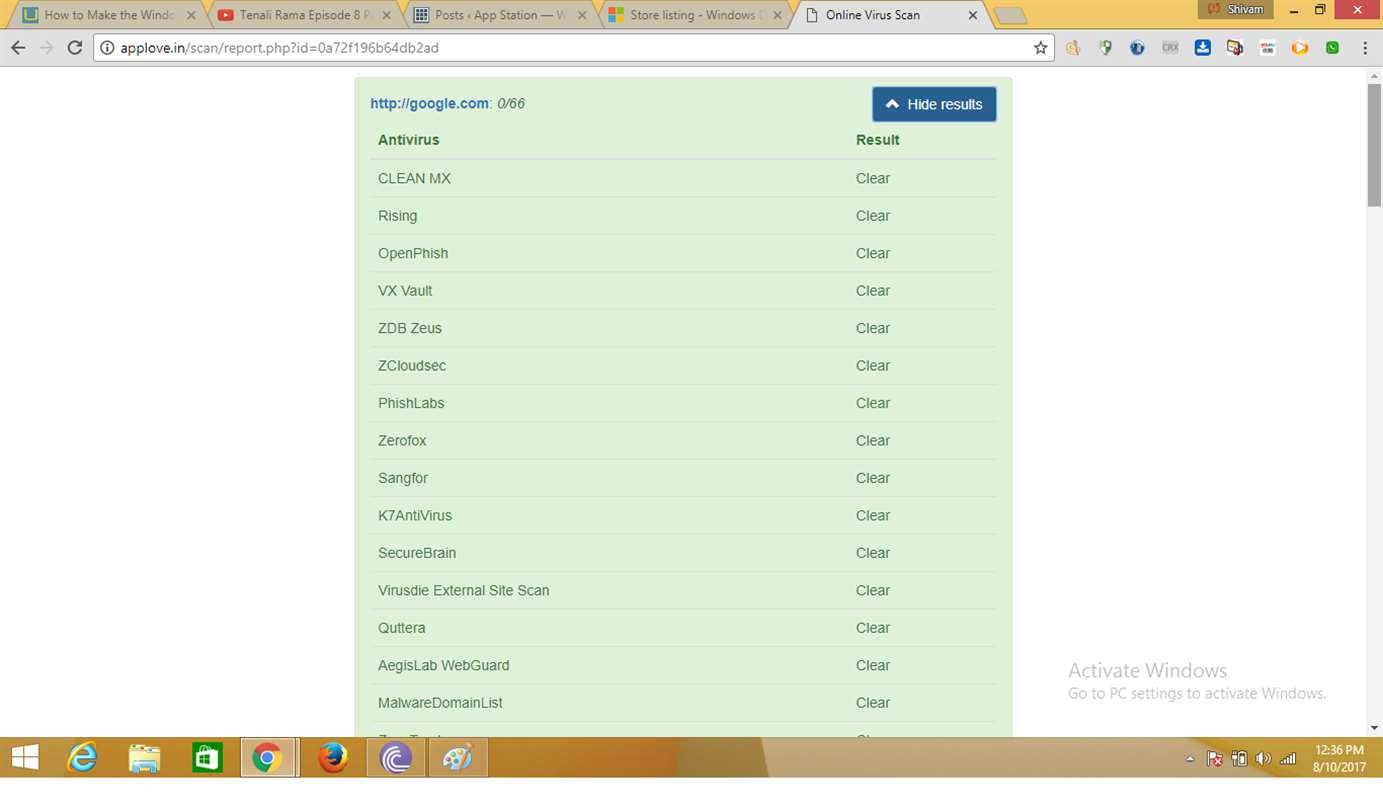Click the blue round info extension icon
This screenshot has width=1383, height=810.
[1137, 47]
